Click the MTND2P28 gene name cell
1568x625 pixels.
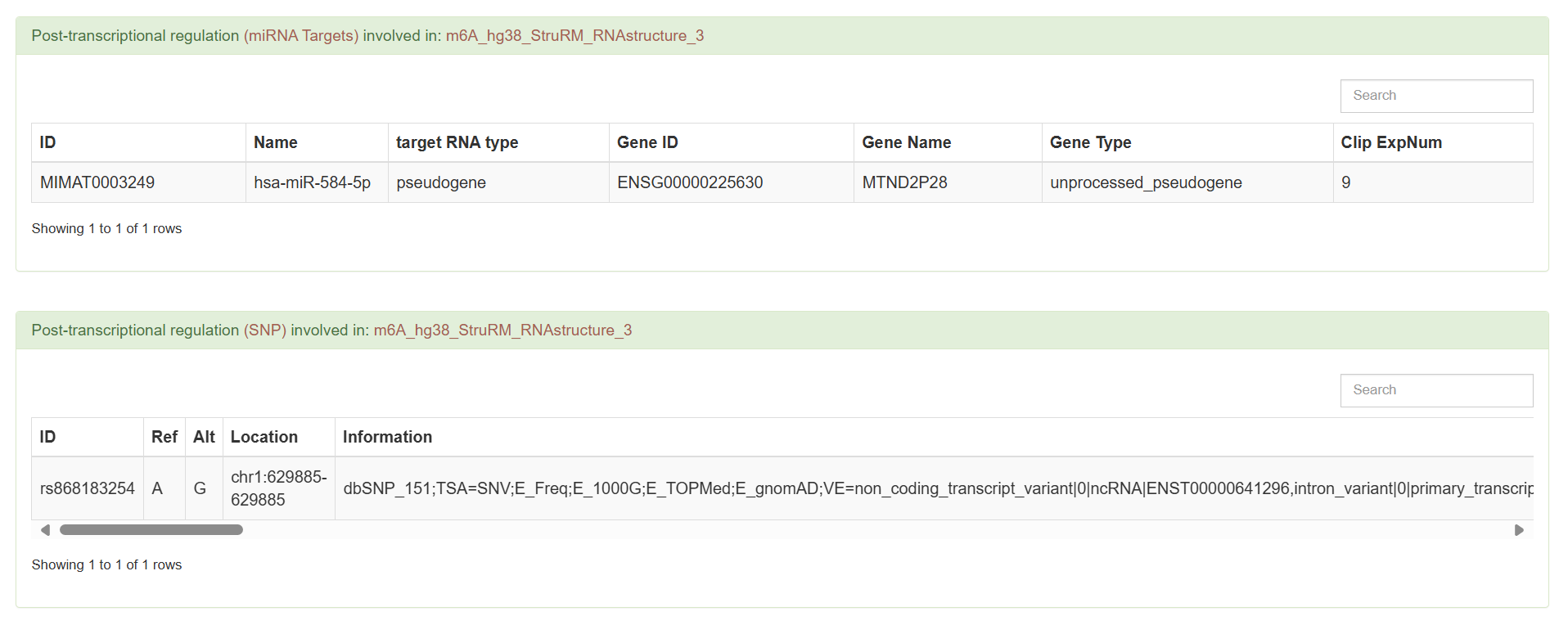904,182
